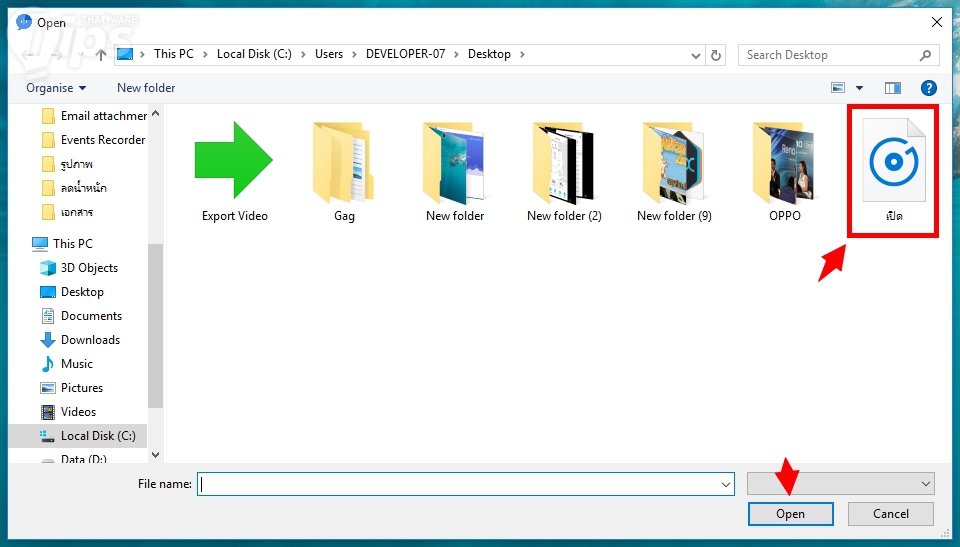Click in the File name field
The height and width of the screenshot is (547, 960).
click(459, 484)
